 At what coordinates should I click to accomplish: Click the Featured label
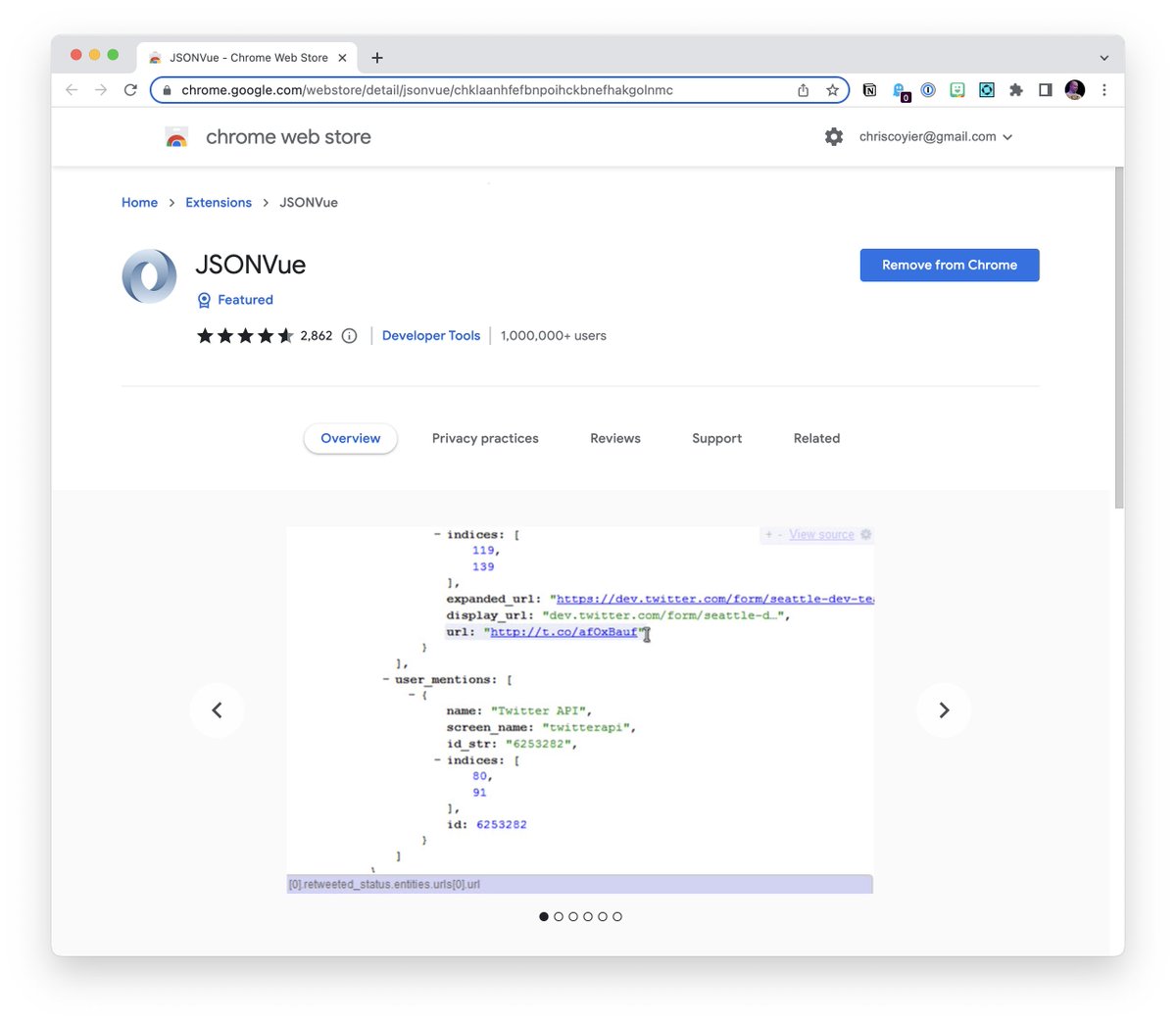[245, 300]
